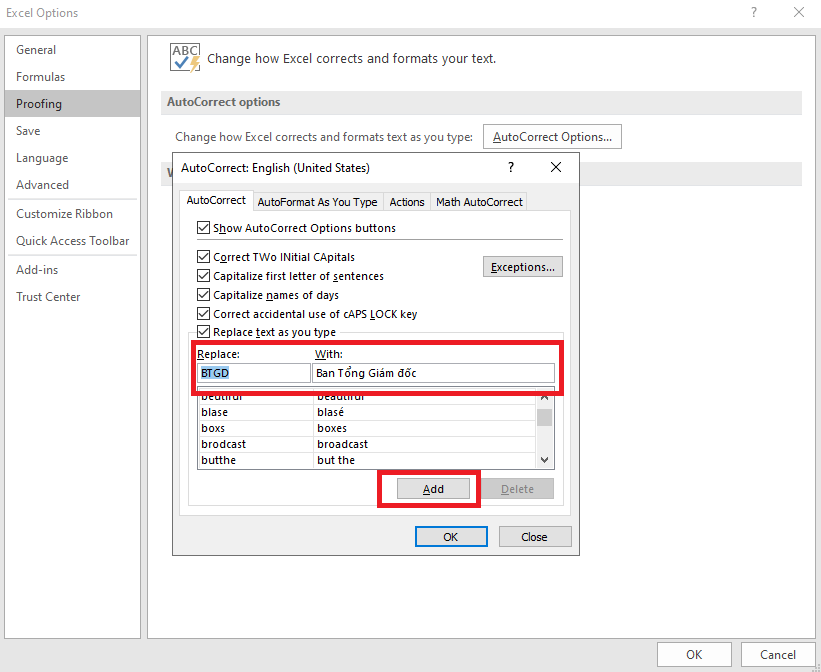Switch to the Math AutoCorrect tab
The image size is (821, 672).
(x=479, y=202)
